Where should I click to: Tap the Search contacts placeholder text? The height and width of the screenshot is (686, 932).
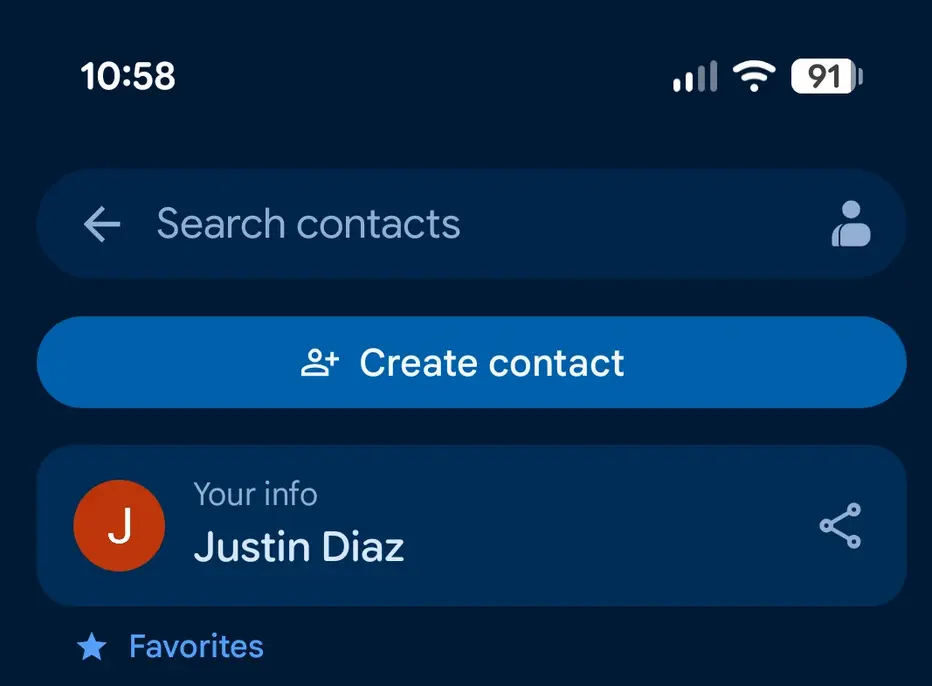(x=308, y=224)
